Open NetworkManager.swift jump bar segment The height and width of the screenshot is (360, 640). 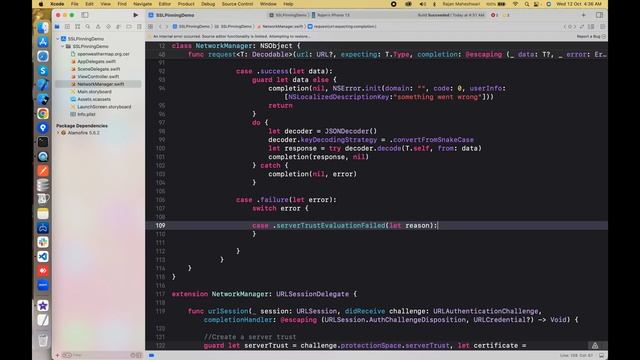click(281, 27)
